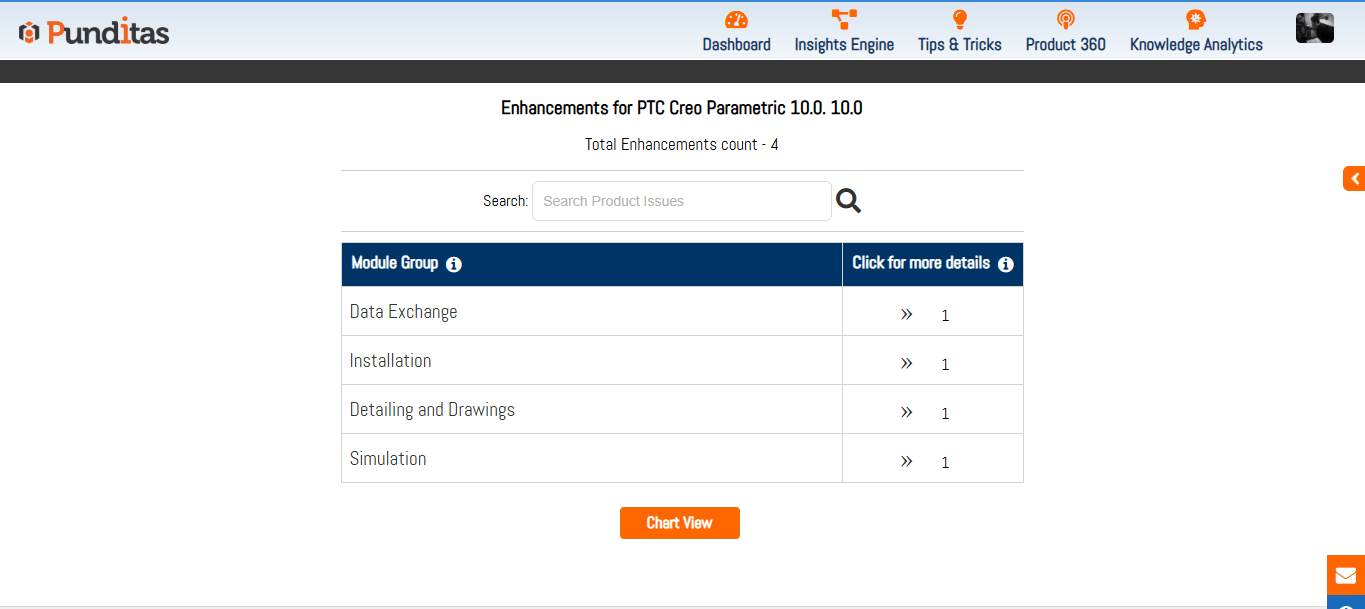This screenshot has width=1365, height=609.
Task: Expand Data Exchange details arrow
Action: point(906,314)
